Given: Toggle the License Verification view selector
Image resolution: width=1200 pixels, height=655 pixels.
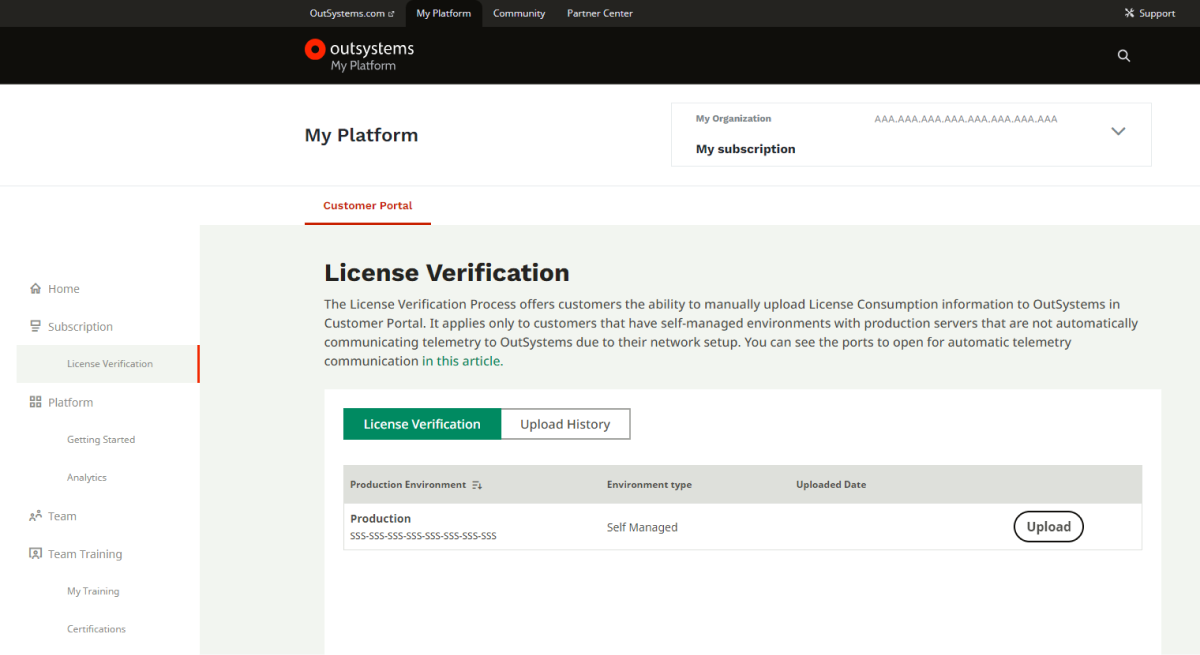Looking at the screenshot, I should [x=421, y=423].
